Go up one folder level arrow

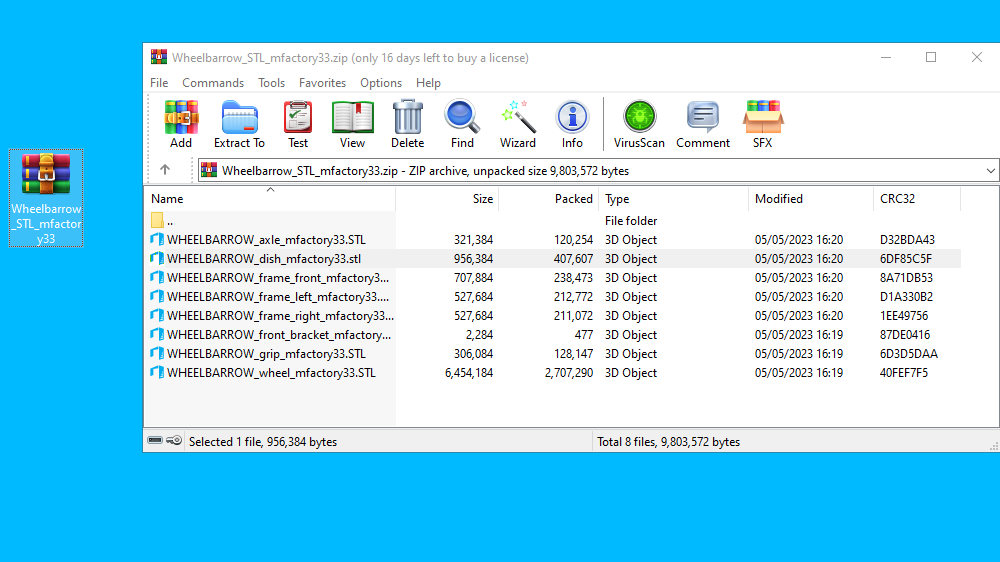tap(165, 170)
